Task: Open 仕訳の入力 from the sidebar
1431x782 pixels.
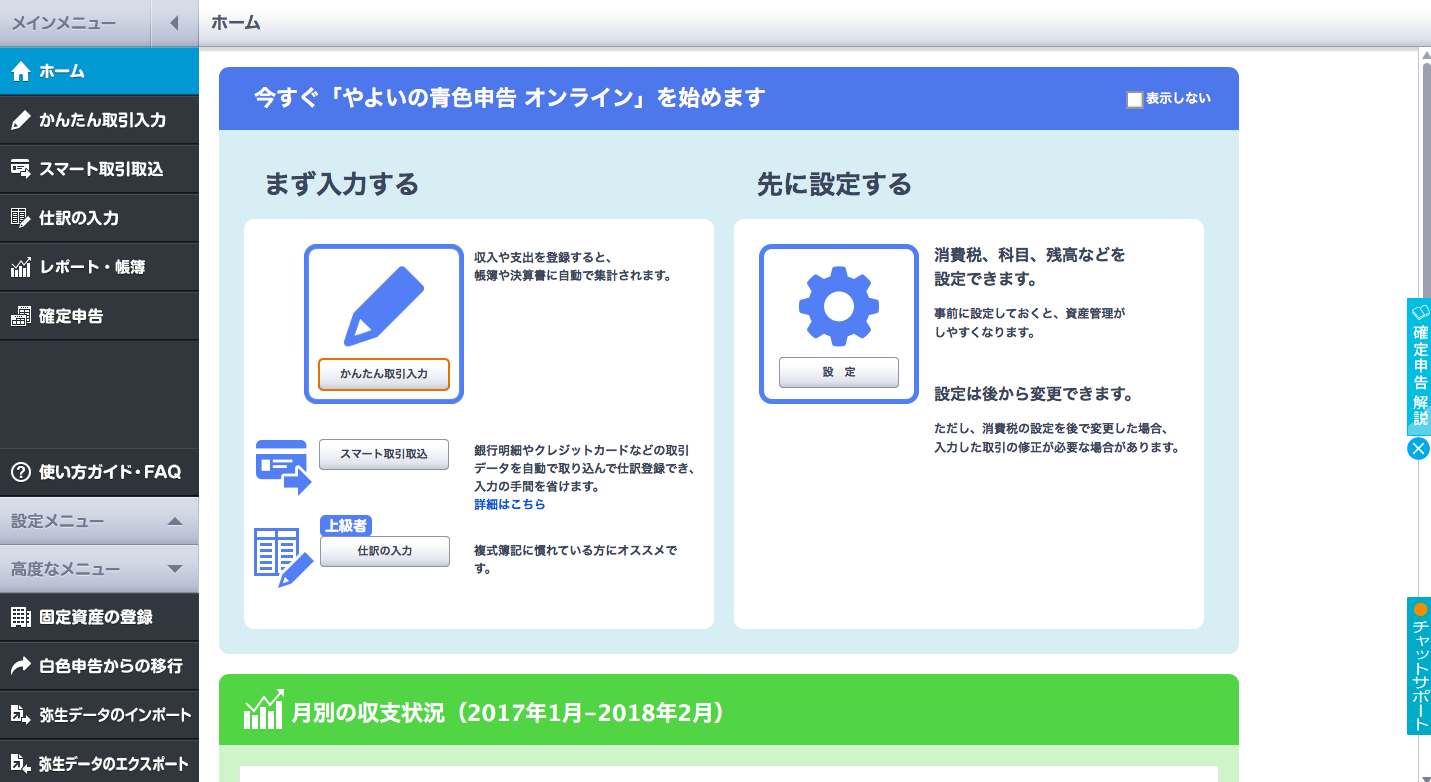Action: click(x=99, y=218)
